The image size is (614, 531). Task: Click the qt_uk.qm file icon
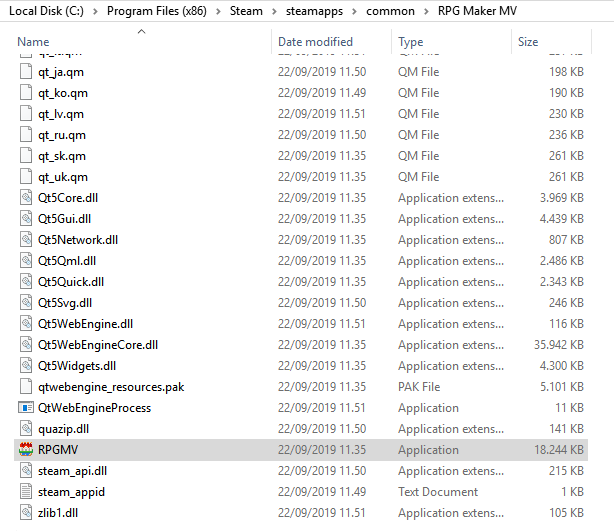point(26,177)
